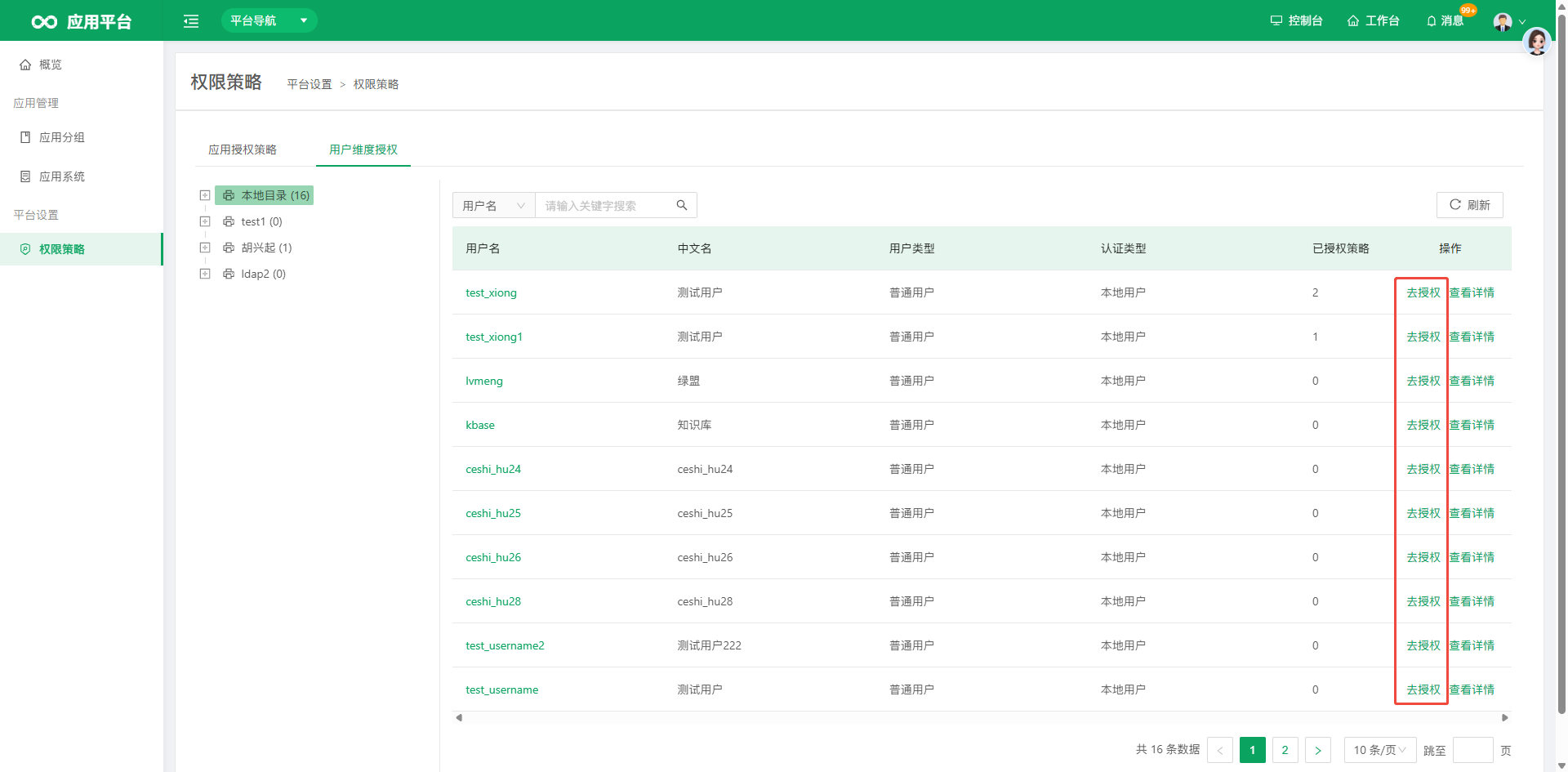Expand the test1 (0) tree node
The image size is (1568, 772).
click(x=205, y=221)
